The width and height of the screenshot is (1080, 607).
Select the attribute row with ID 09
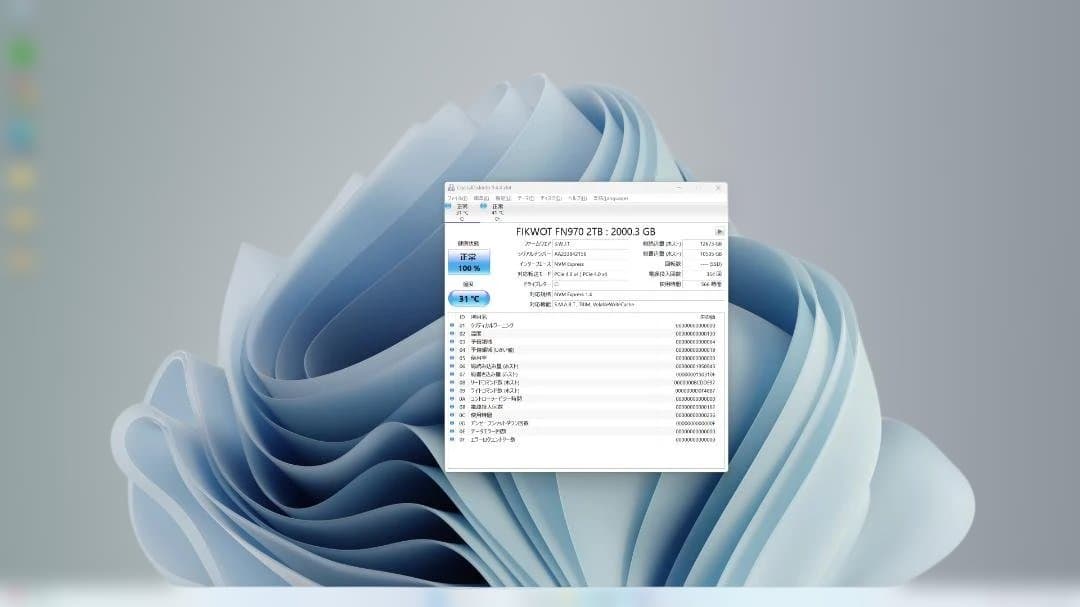(x=586, y=390)
